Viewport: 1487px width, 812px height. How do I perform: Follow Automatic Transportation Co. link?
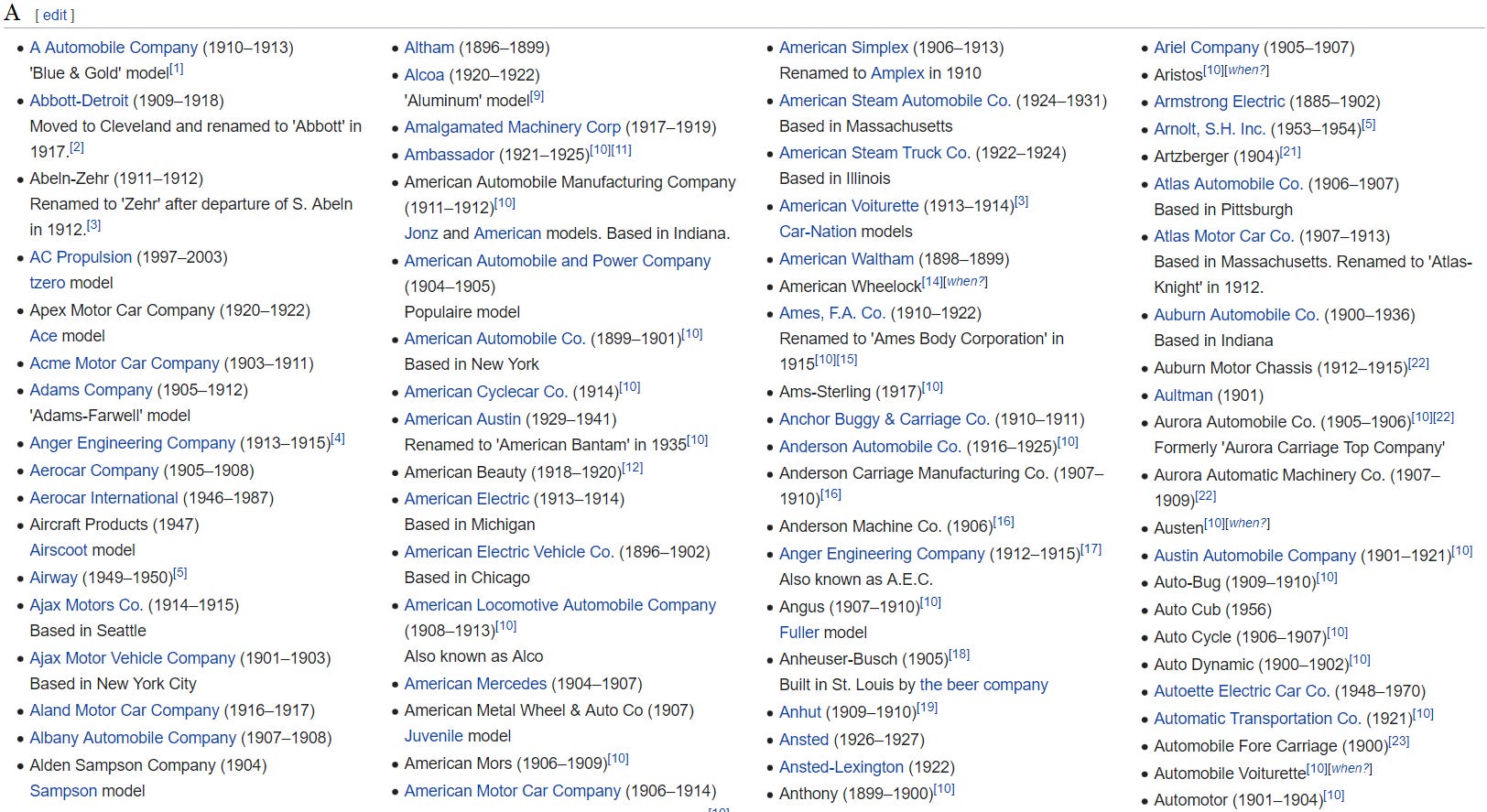(x=1257, y=719)
